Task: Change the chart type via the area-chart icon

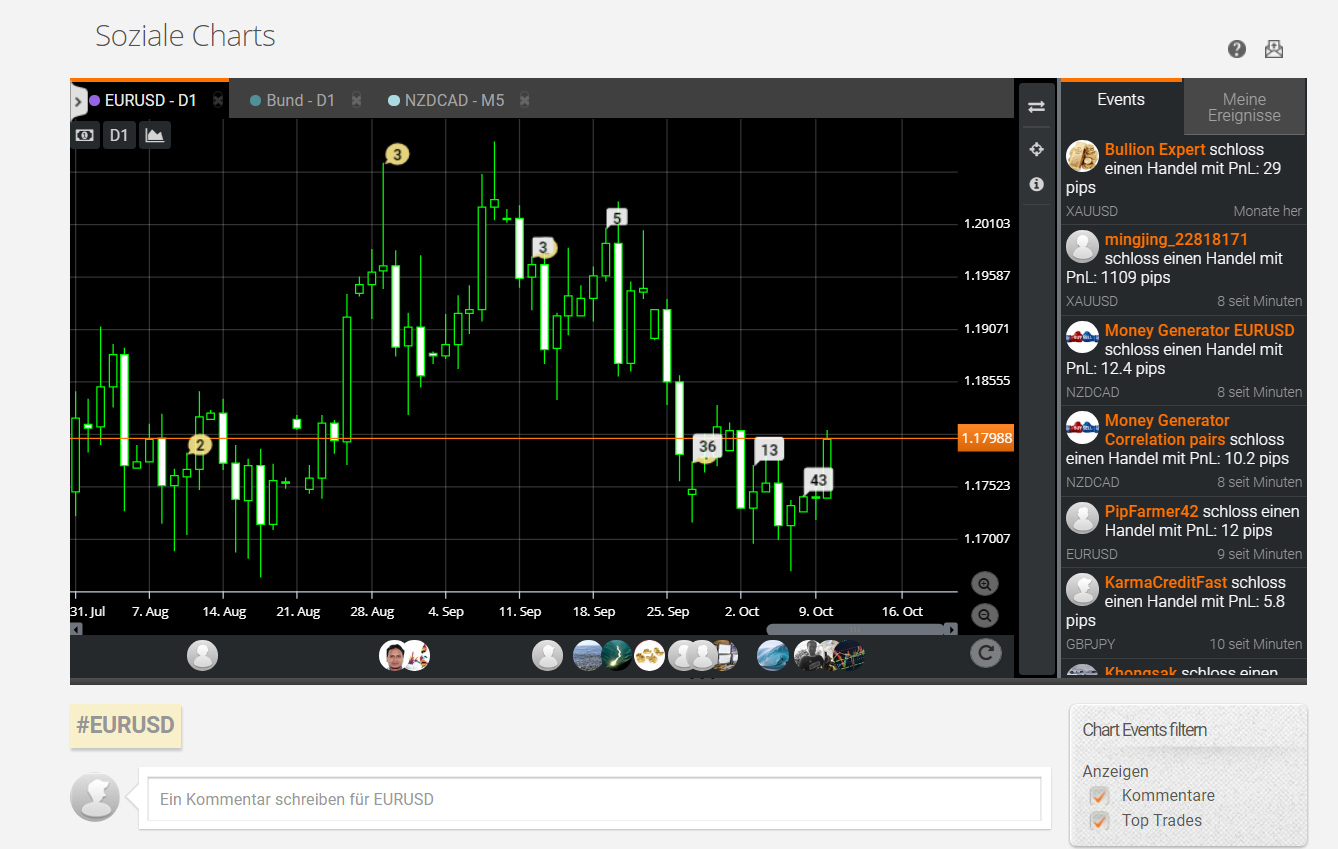Action: [x=155, y=134]
